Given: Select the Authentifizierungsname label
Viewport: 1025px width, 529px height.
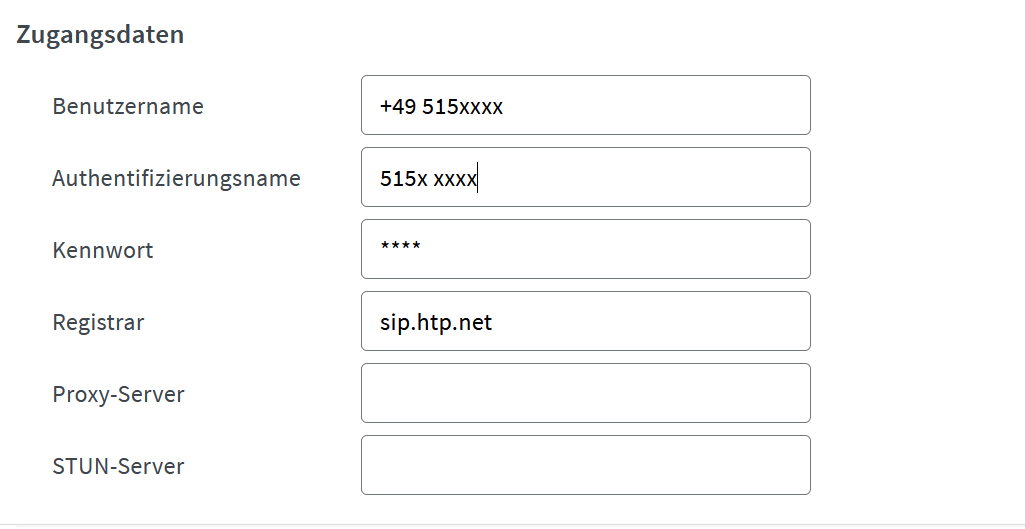Looking at the screenshot, I should [176, 179].
